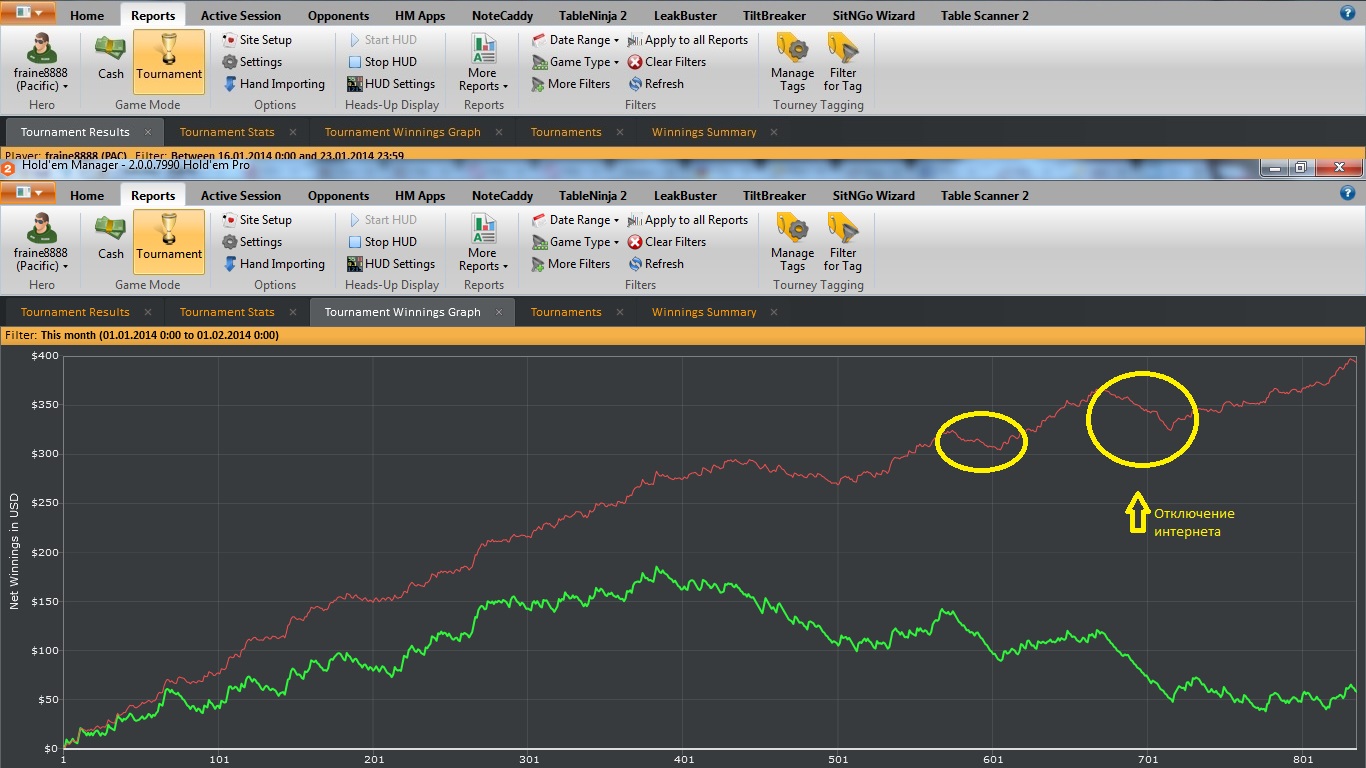Open the Table Scanner 2 tab in the background window
Viewport: 1366px width, 768px height.
(x=984, y=16)
